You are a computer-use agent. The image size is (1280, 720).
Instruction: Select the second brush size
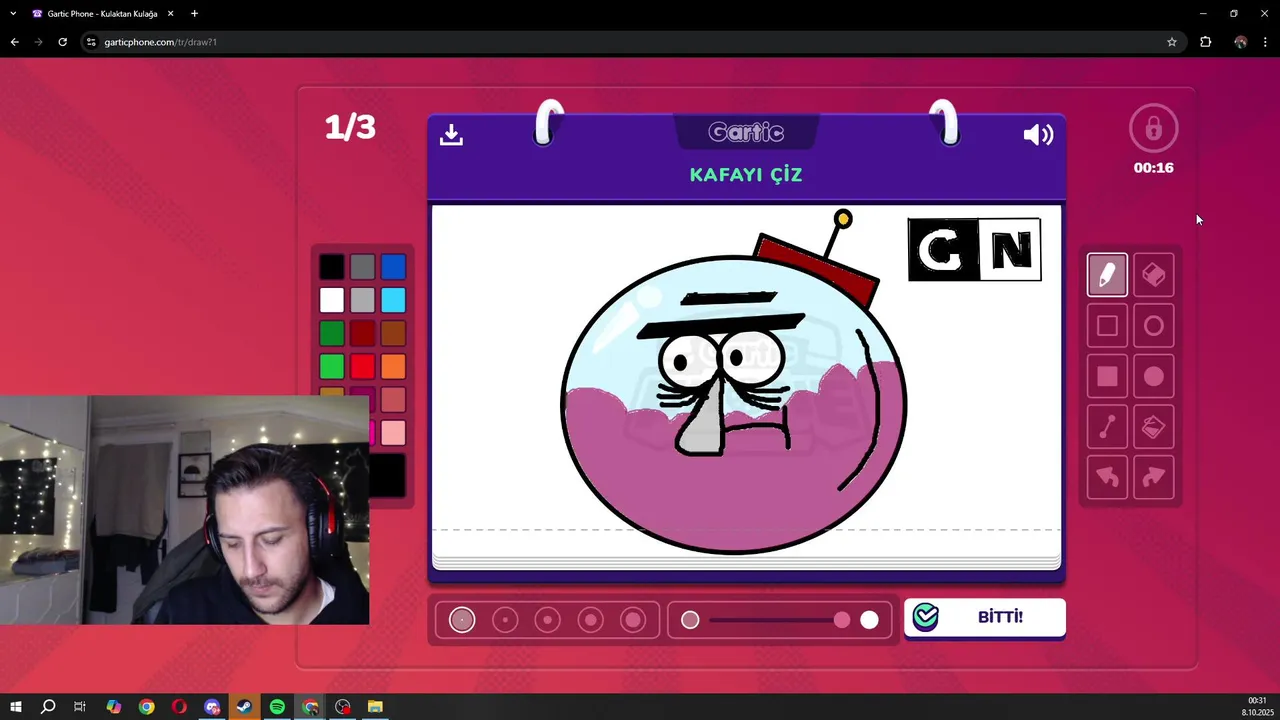[x=505, y=620]
